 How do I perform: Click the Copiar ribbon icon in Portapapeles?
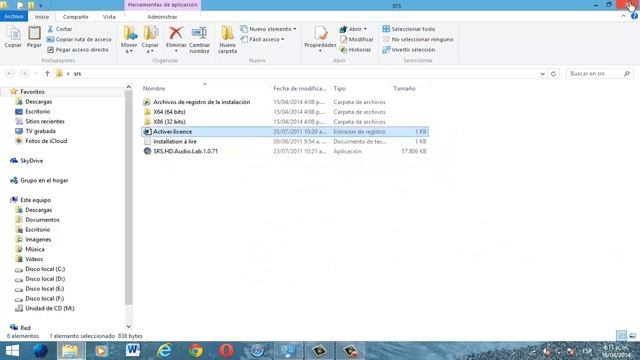coord(13,37)
